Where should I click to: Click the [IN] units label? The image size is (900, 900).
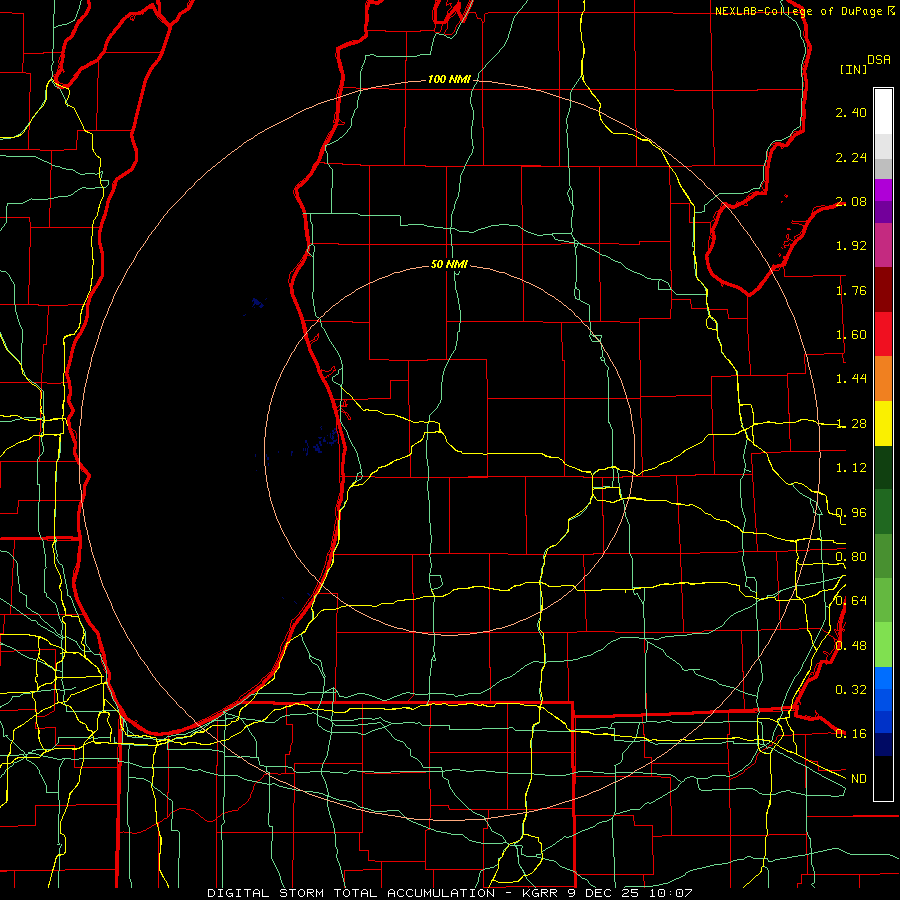click(853, 69)
